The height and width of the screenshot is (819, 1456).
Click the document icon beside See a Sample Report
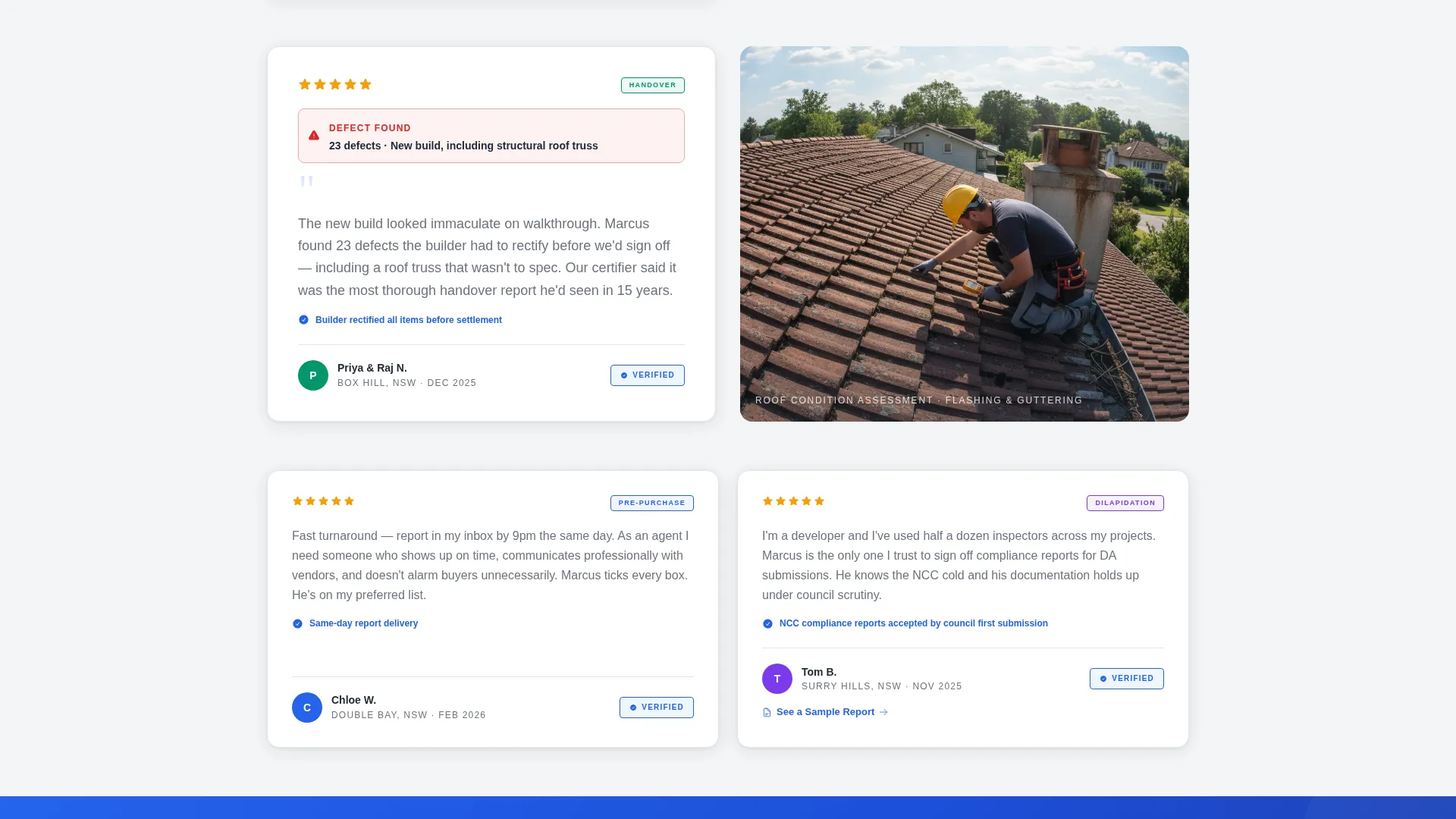767,713
